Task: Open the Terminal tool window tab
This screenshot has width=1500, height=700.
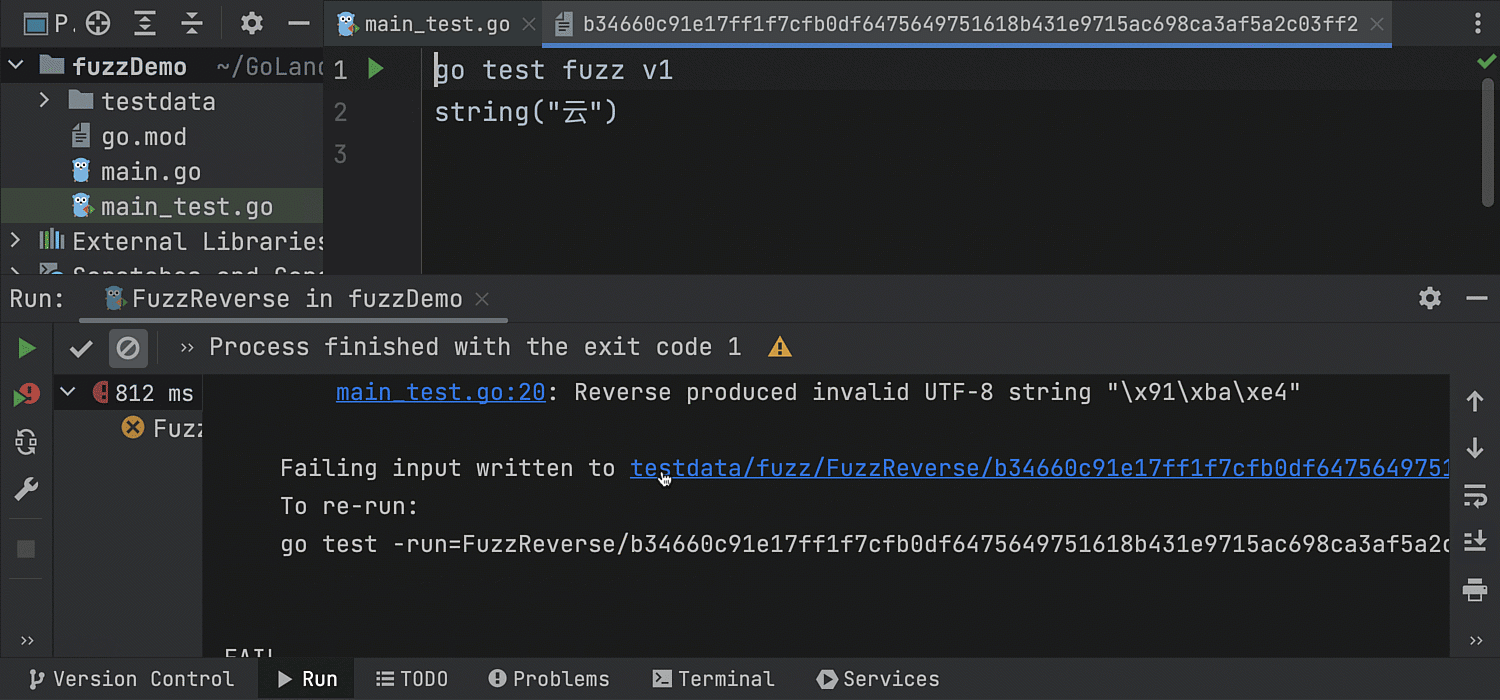Action: tap(713, 679)
